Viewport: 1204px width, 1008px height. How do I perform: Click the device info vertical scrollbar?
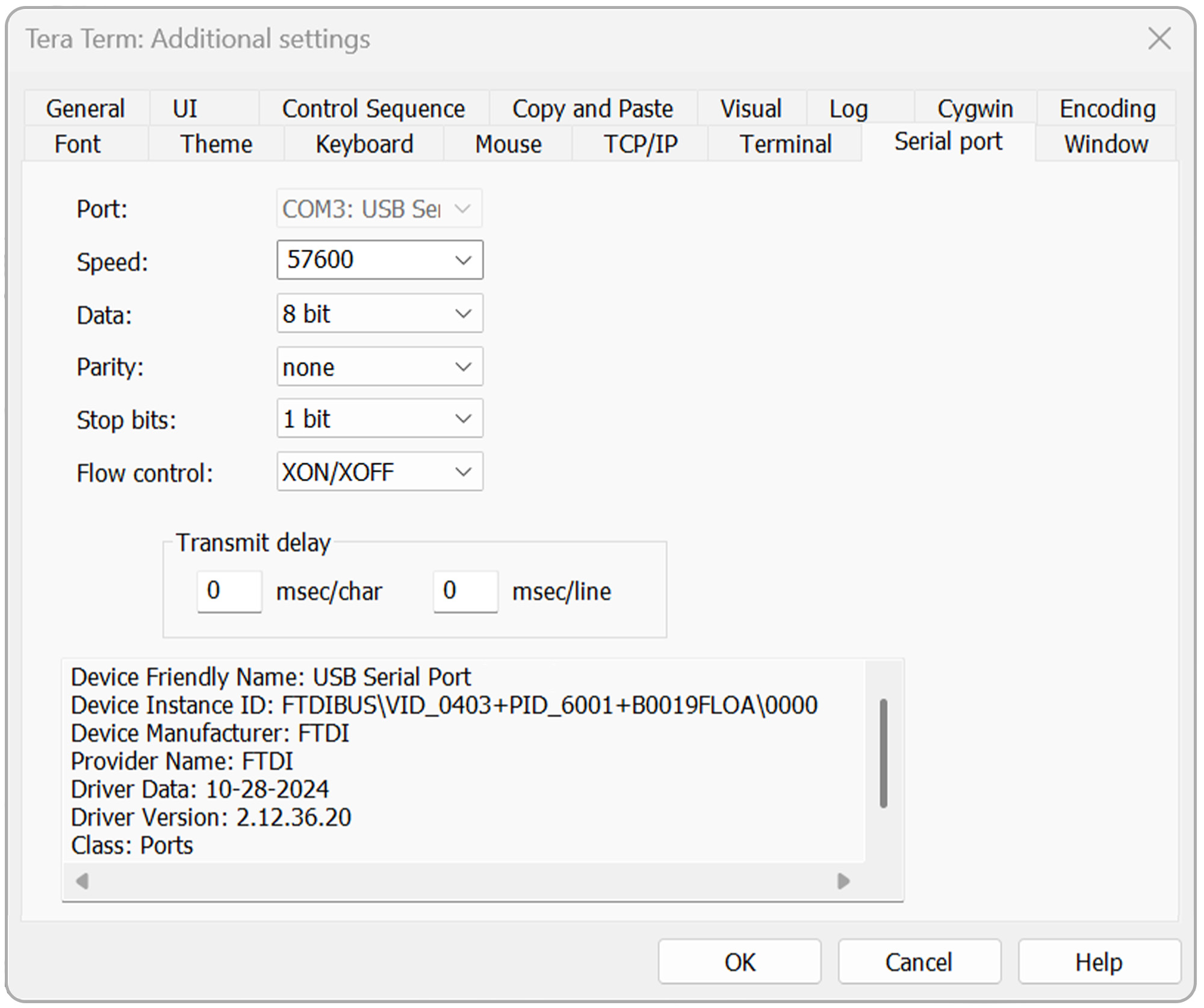[883, 753]
